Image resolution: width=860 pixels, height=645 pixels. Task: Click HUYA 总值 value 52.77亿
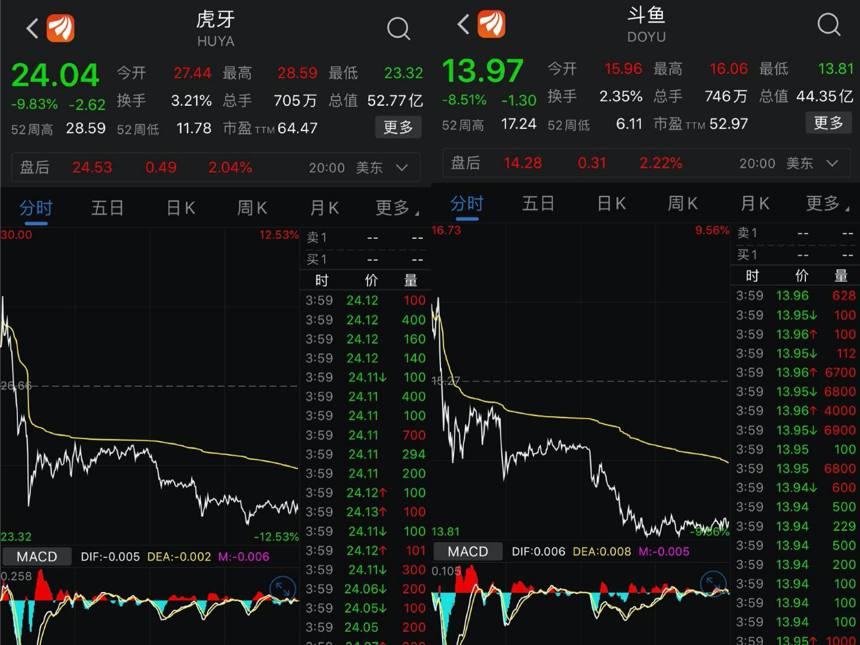[x=395, y=101]
